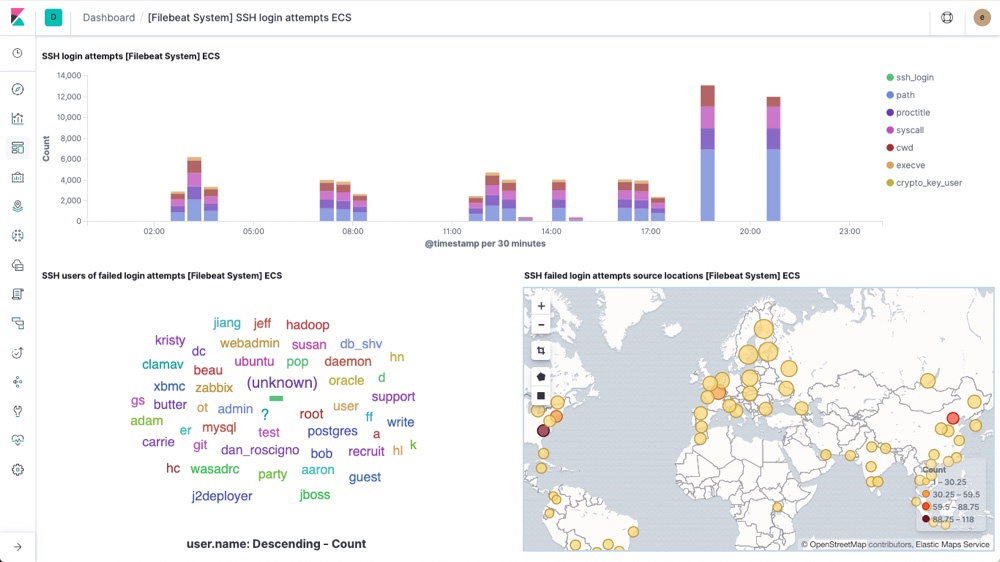The width and height of the screenshot is (1000, 562).
Task: Click the second tallest bar near 20:00
Action: click(774, 159)
